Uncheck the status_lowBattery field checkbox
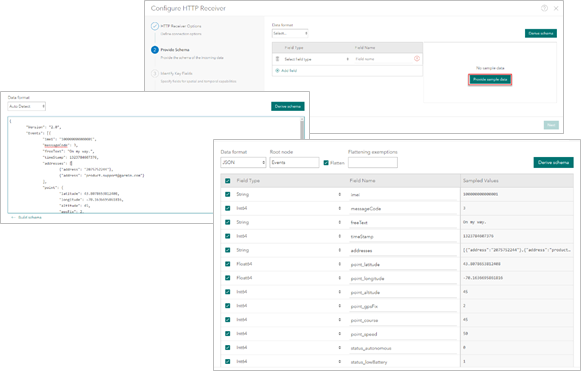Viewport: 581px width, 371px height. tap(228, 361)
